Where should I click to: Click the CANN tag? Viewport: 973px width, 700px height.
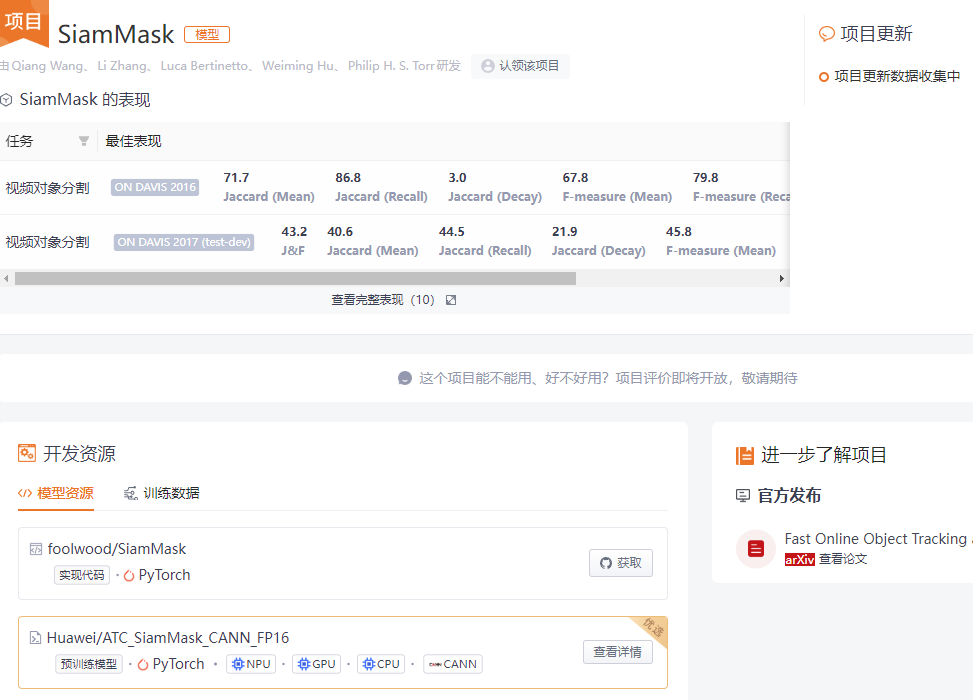click(453, 664)
